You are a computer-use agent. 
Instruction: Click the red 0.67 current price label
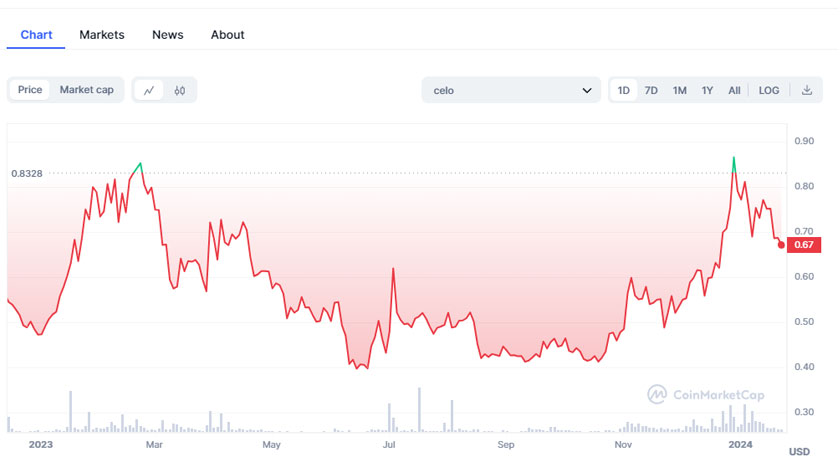tap(804, 245)
